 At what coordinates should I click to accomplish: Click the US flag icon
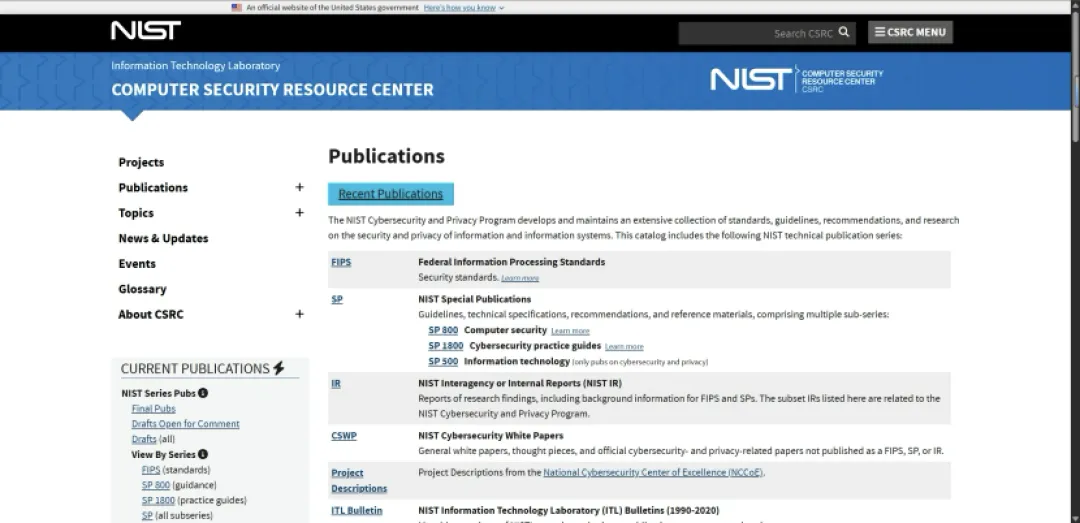(236, 8)
